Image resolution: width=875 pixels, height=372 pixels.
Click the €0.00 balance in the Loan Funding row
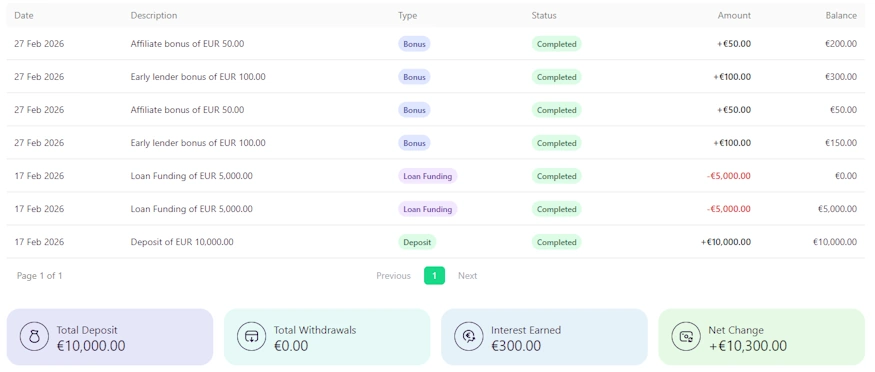(846, 176)
